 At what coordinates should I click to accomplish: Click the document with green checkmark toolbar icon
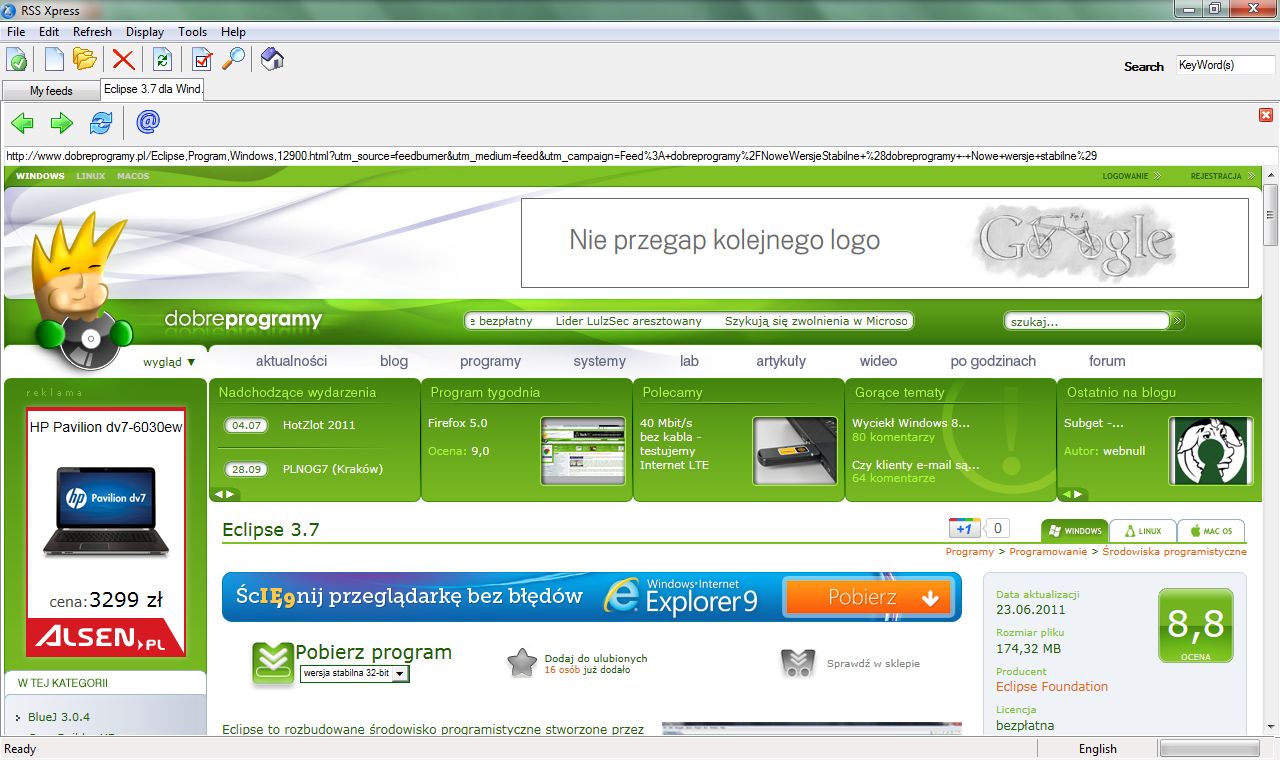click(x=17, y=59)
